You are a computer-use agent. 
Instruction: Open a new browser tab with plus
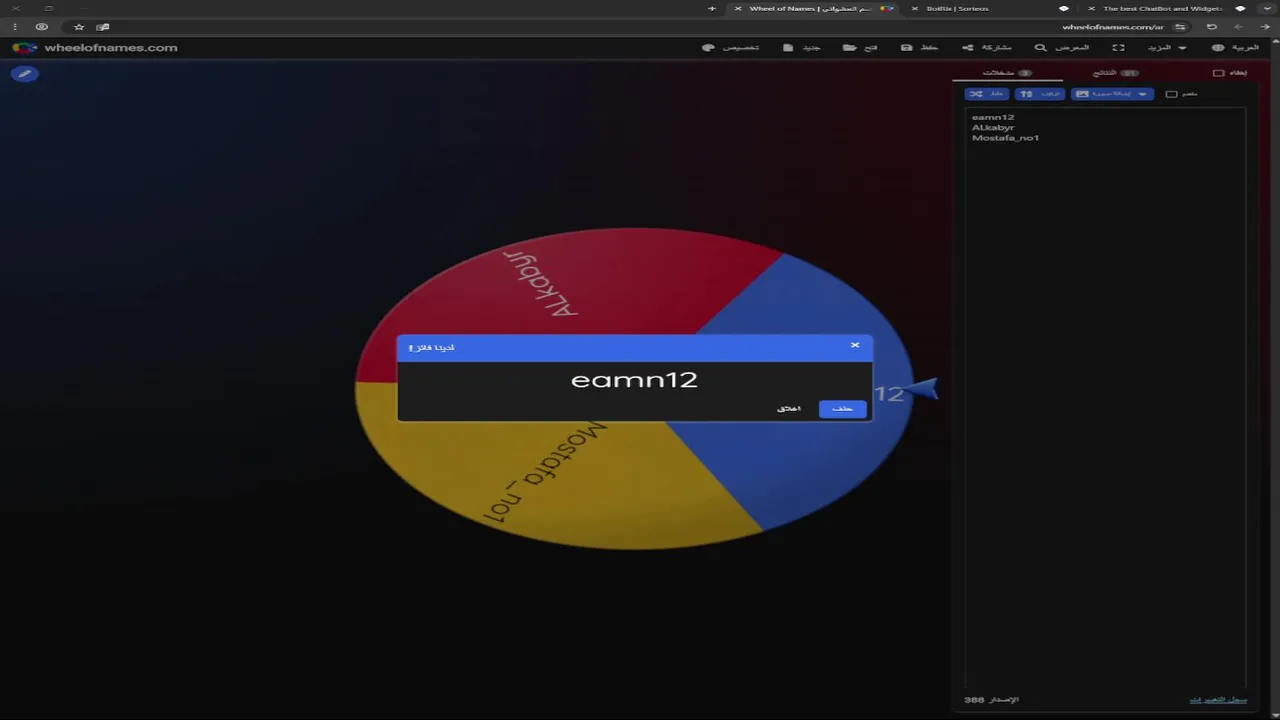(712, 8)
